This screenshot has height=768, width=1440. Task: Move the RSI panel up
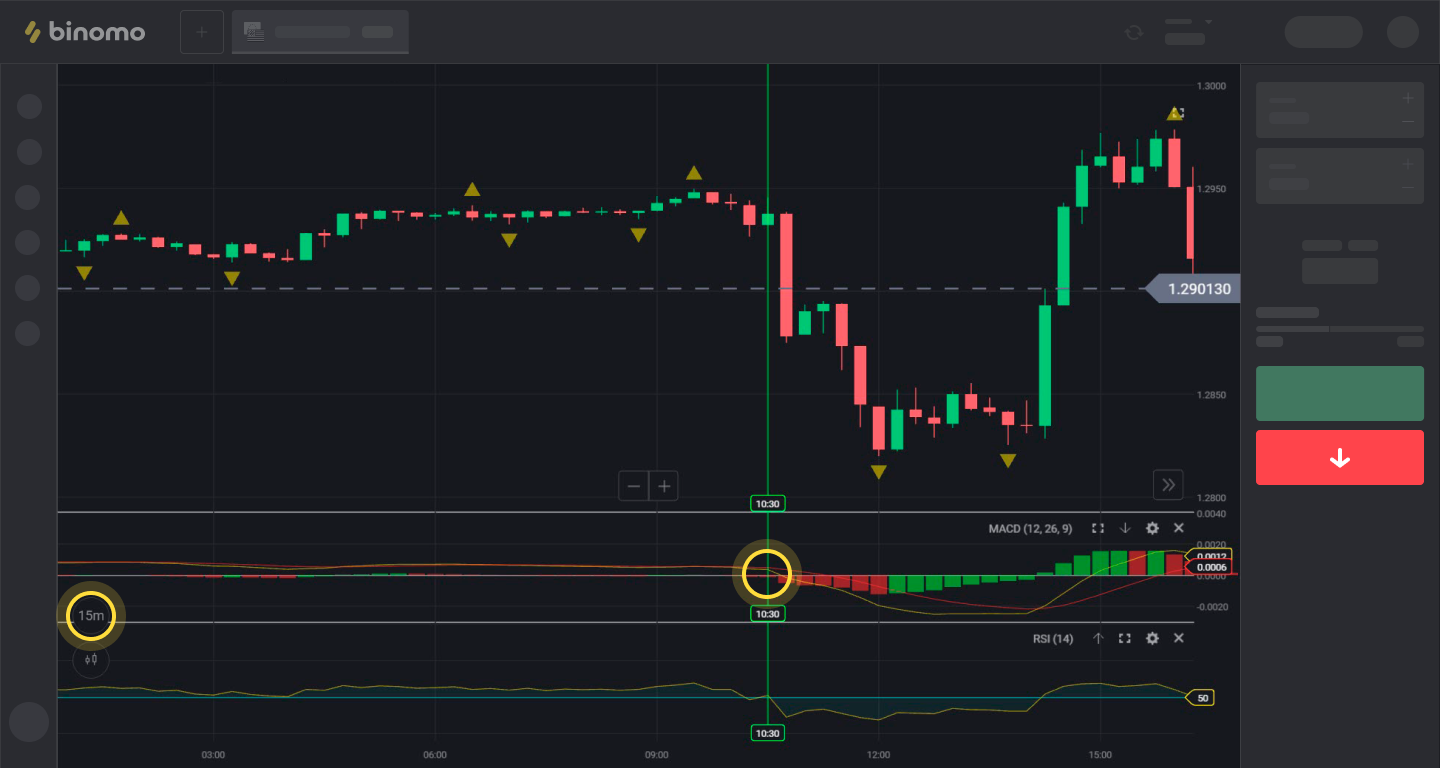[1098, 638]
